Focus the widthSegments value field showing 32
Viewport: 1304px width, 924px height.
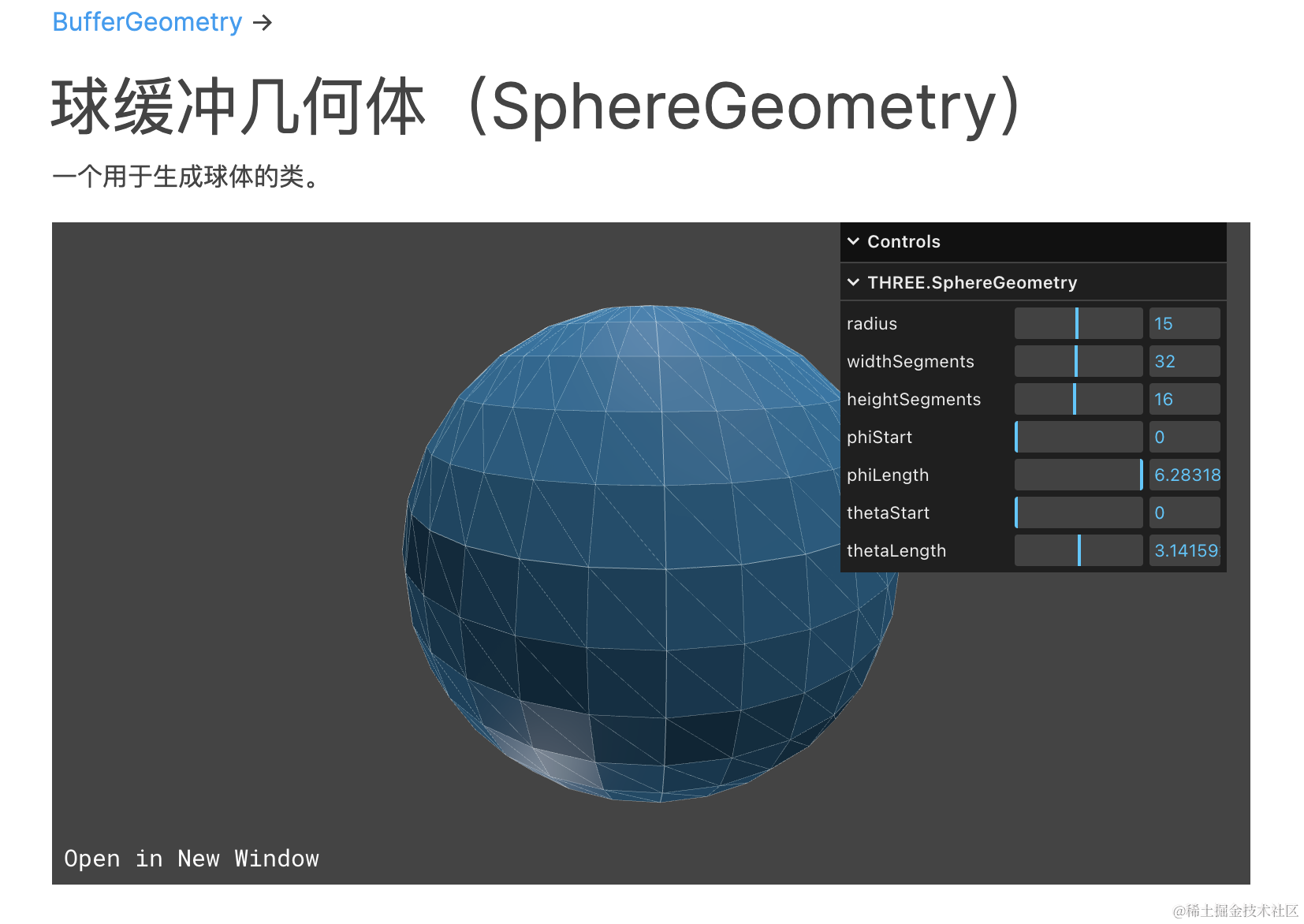coord(1184,361)
